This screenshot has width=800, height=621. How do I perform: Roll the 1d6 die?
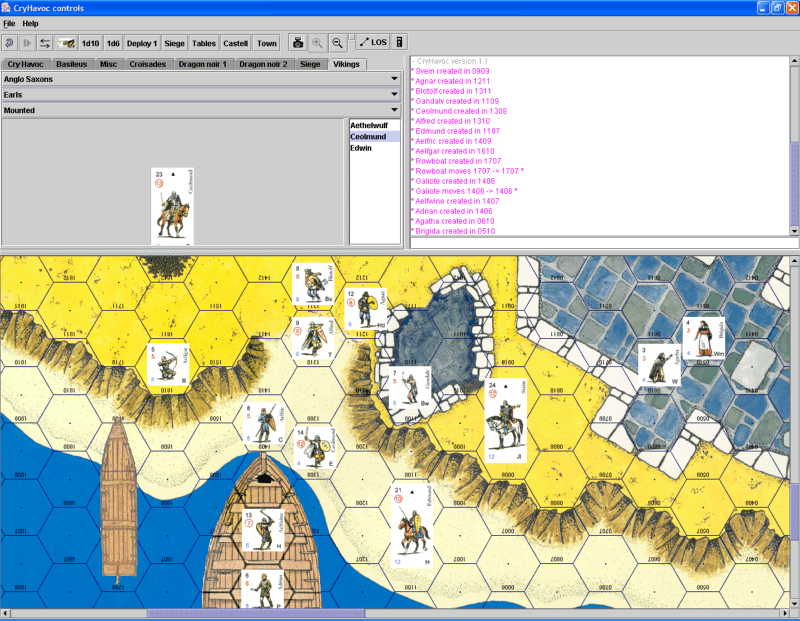pos(113,43)
